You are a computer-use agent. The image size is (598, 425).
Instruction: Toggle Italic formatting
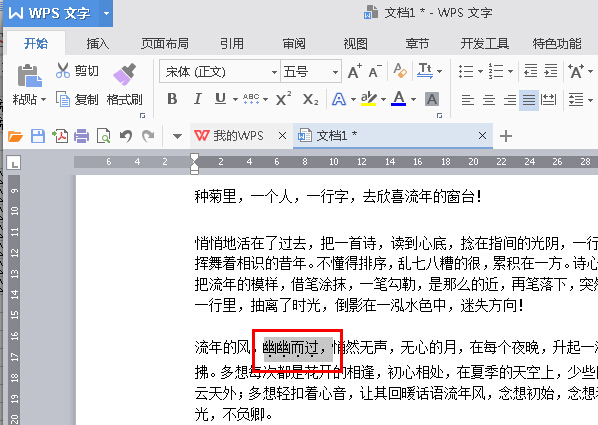197,99
